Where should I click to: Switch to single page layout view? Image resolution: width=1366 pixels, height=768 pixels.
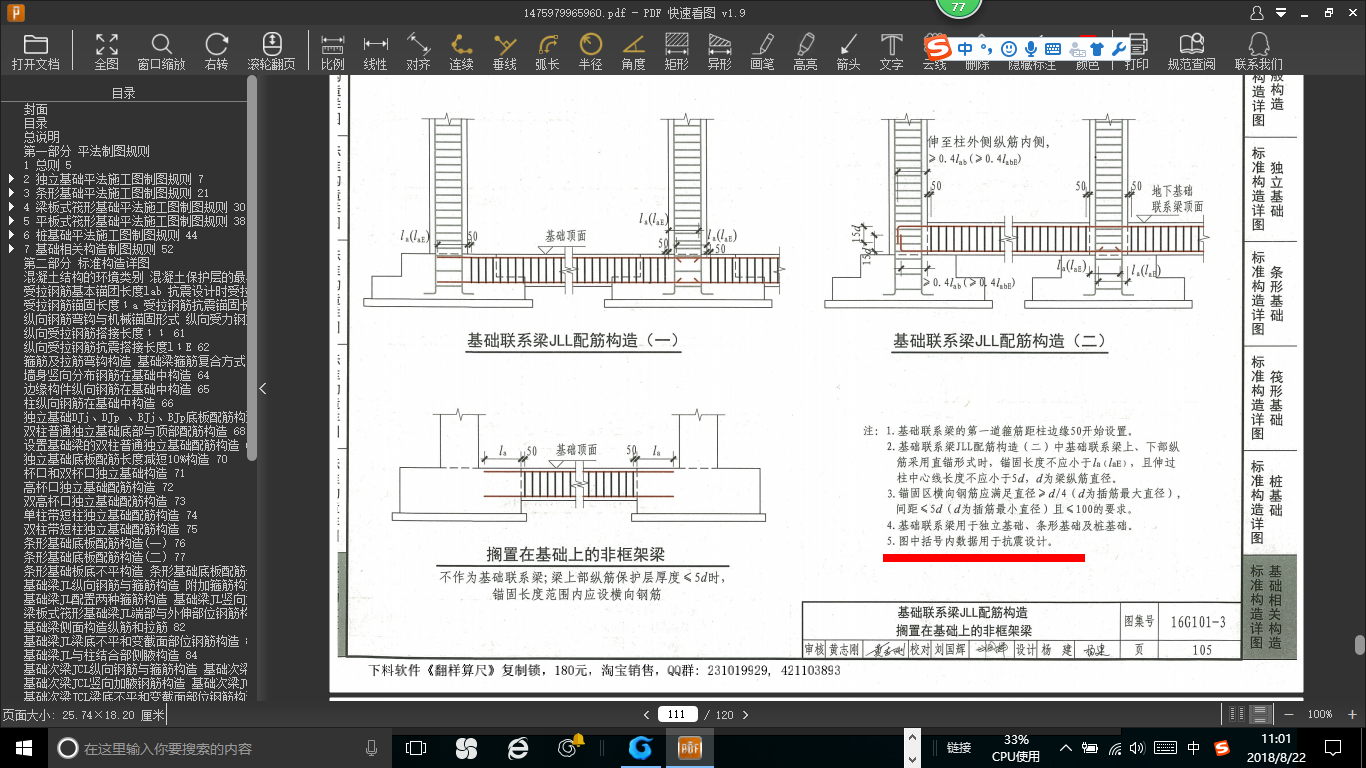tap(1239, 714)
